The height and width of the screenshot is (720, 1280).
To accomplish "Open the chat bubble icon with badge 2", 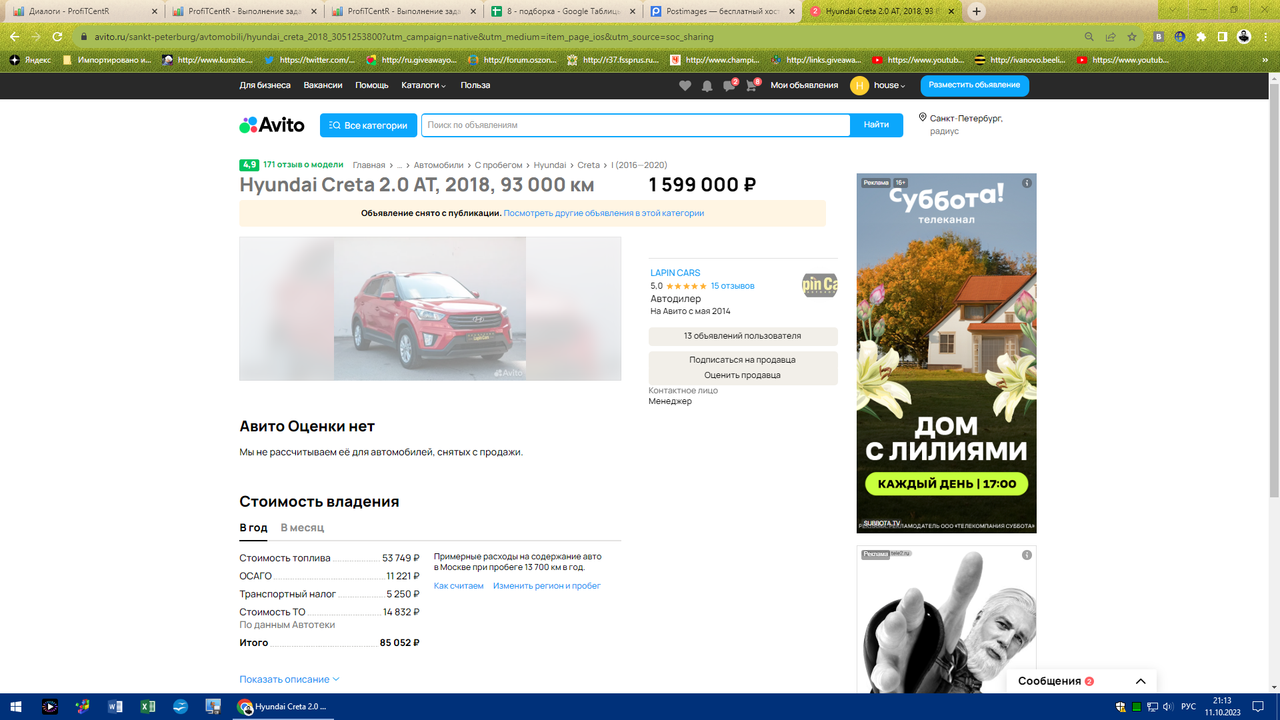I will pyautogui.click(x=728, y=85).
